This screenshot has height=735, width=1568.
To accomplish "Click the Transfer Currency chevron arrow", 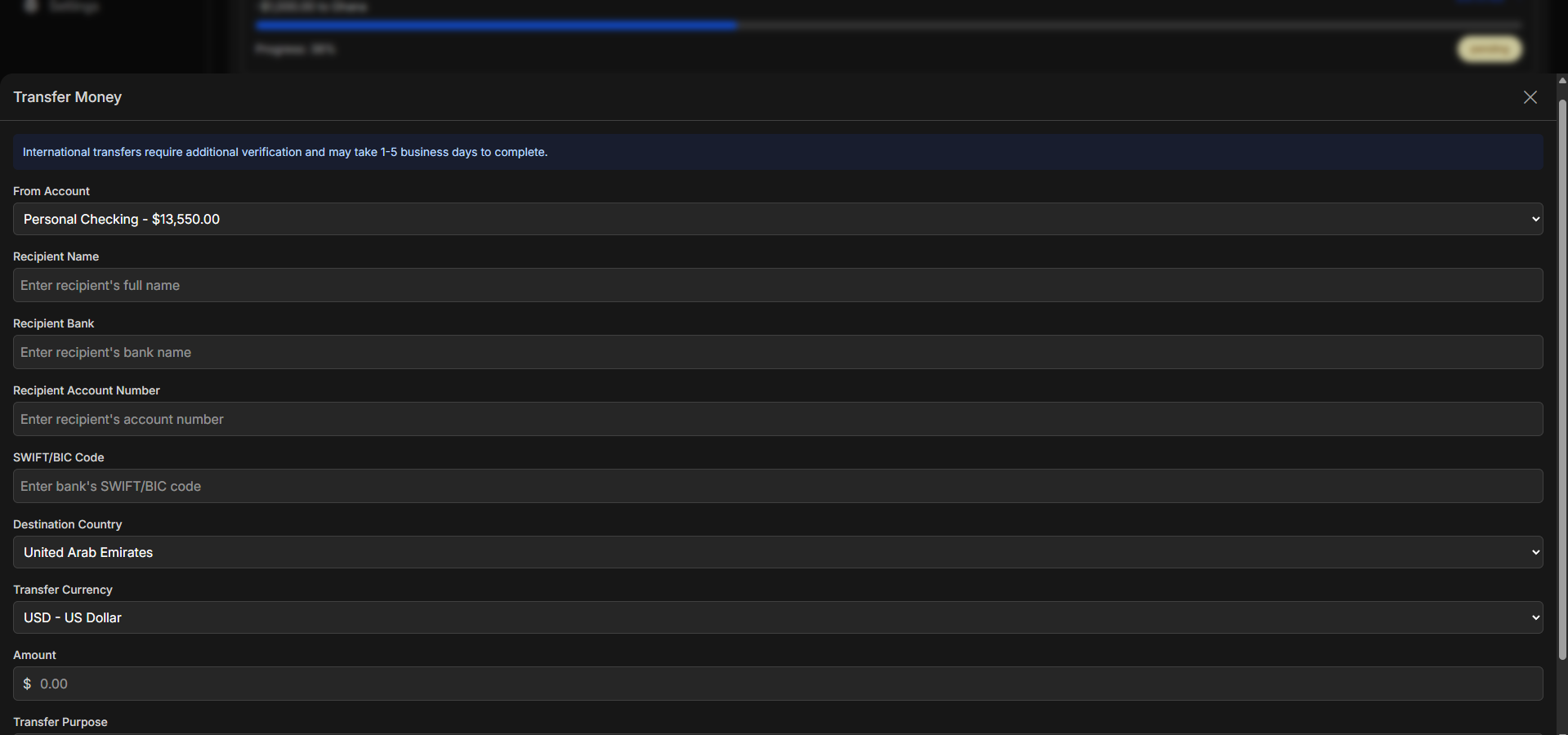I will 1535,617.
